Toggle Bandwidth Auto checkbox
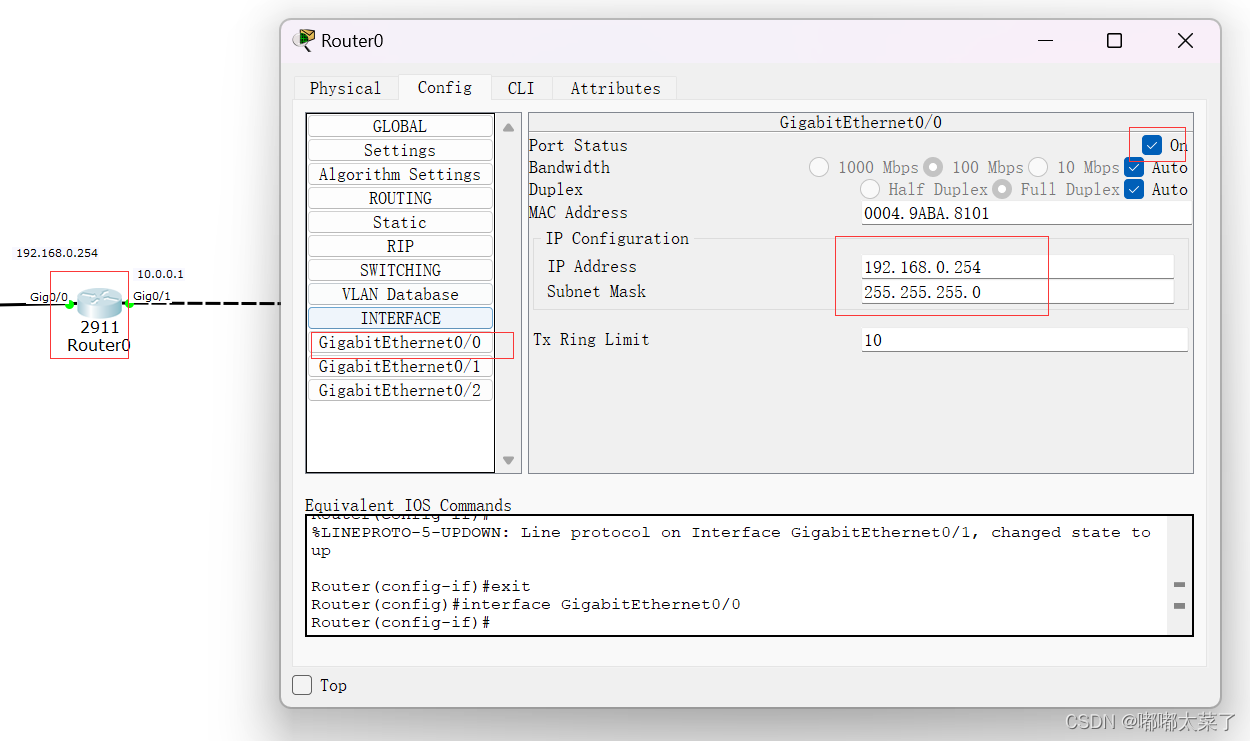Image resolution: width=1250 pixels, height=741 pixels. click(1134, 167)
